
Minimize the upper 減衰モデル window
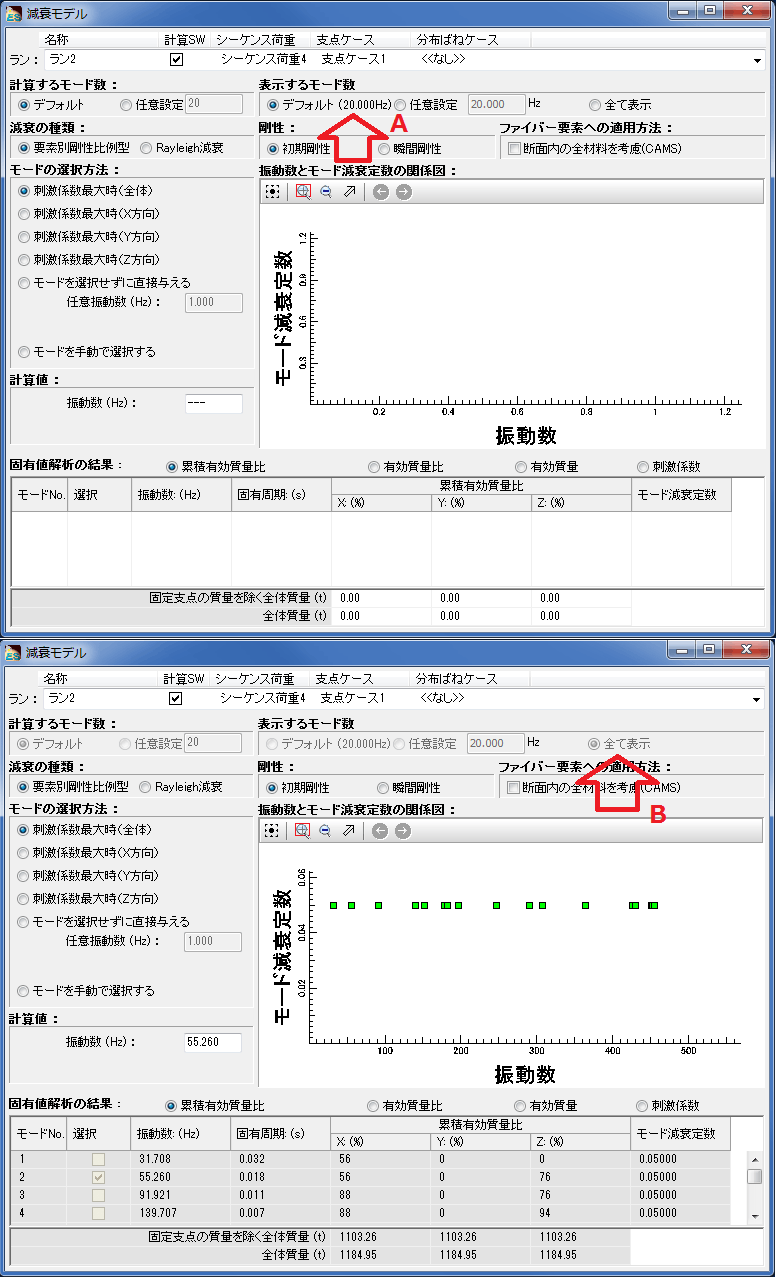point(682,11)
